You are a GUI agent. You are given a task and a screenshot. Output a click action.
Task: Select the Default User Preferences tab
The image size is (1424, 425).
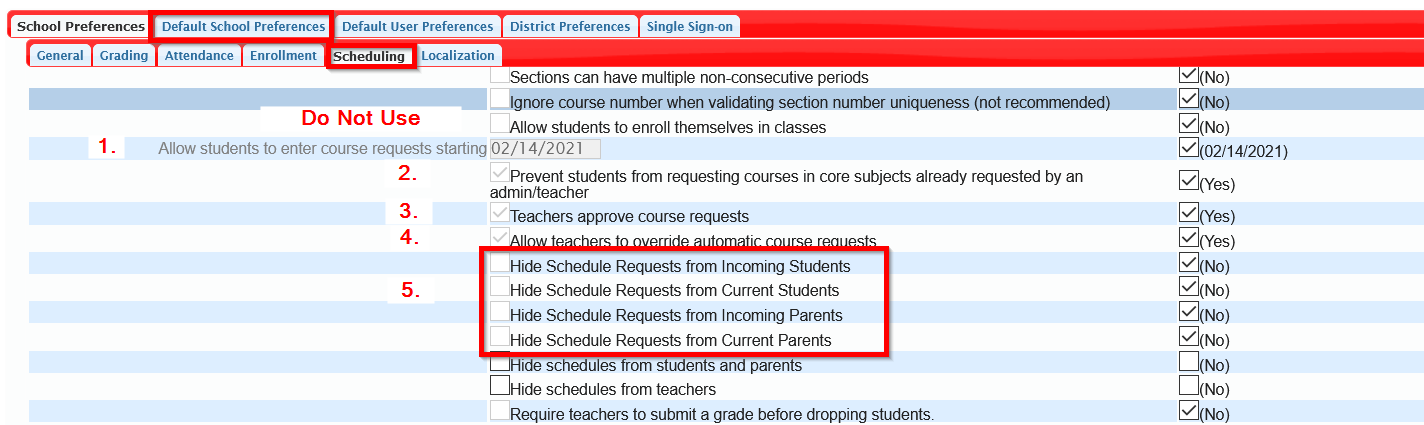(418, 26)
